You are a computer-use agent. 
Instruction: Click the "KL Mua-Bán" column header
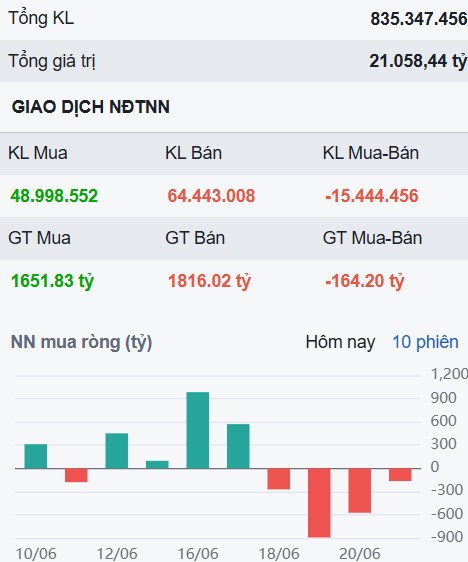tap(371, 153)
